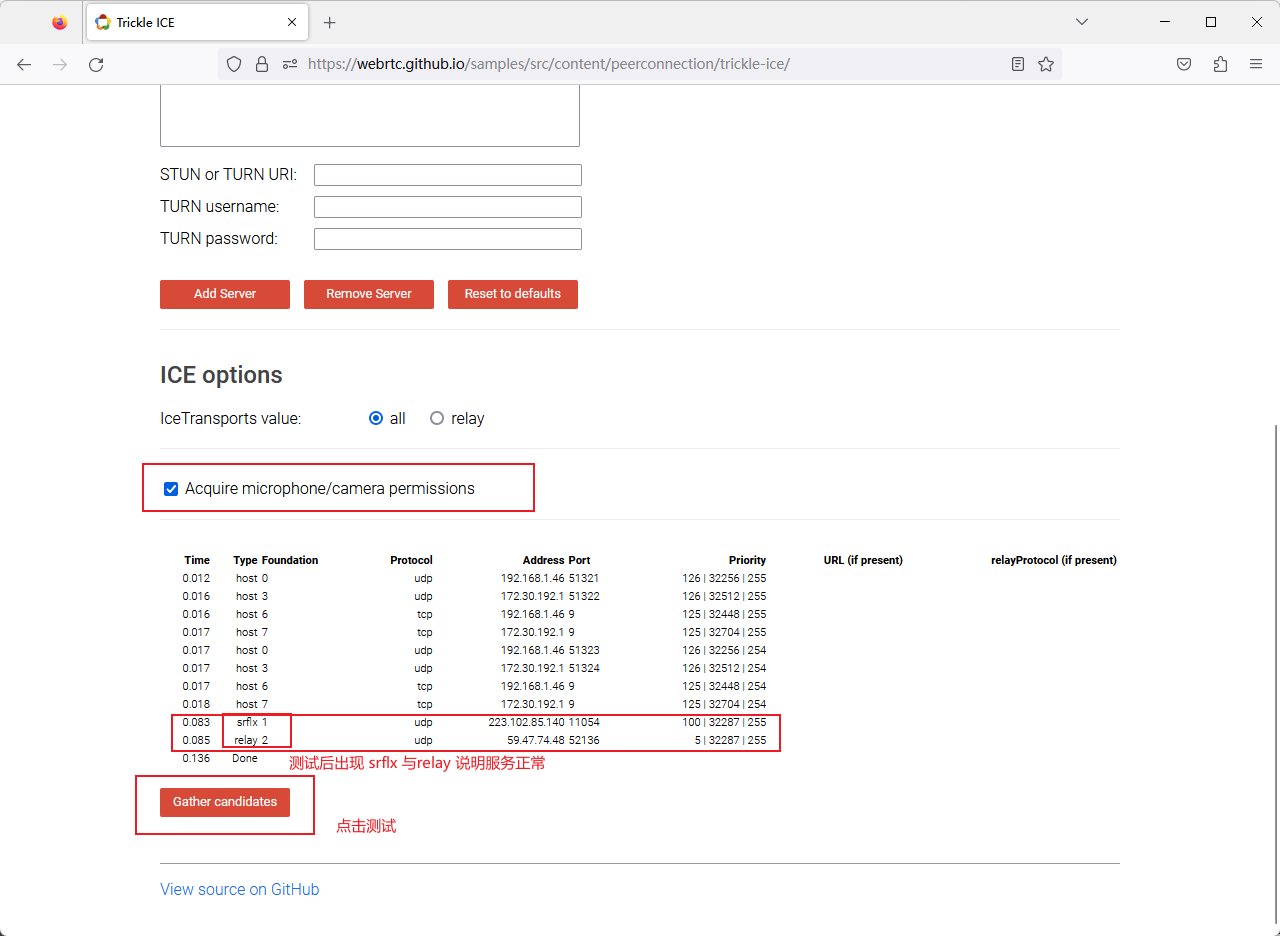The width and height of the screenshot is (1280, 936).
Task: Reload the current page
Action: (x=96, y=64)
